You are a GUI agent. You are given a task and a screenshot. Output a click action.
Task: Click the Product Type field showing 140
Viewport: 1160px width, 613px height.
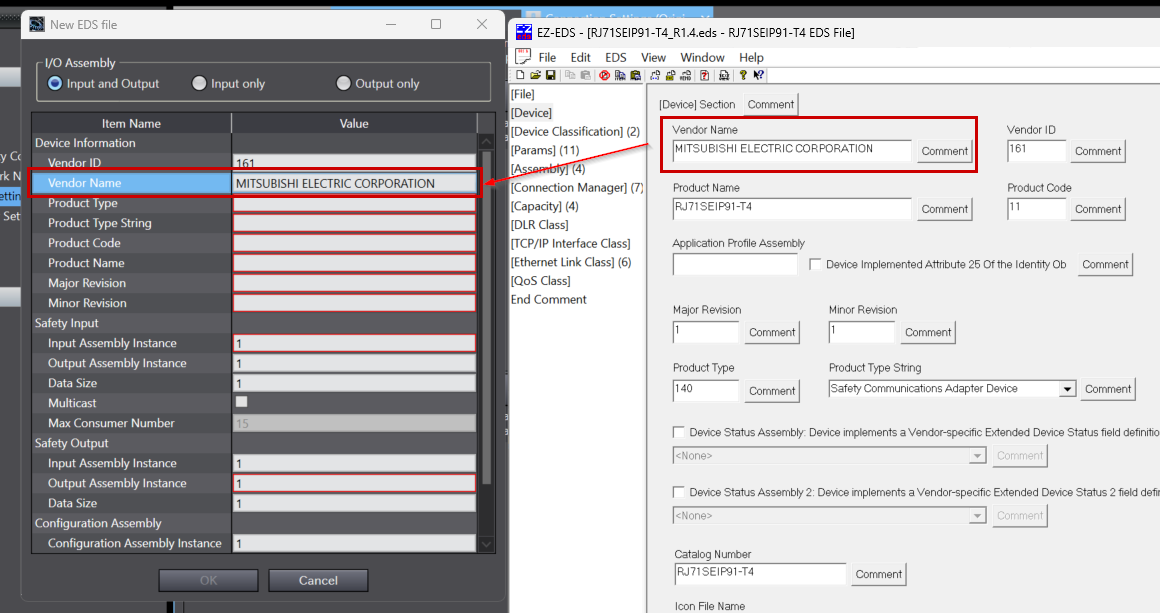click(706, 390)
